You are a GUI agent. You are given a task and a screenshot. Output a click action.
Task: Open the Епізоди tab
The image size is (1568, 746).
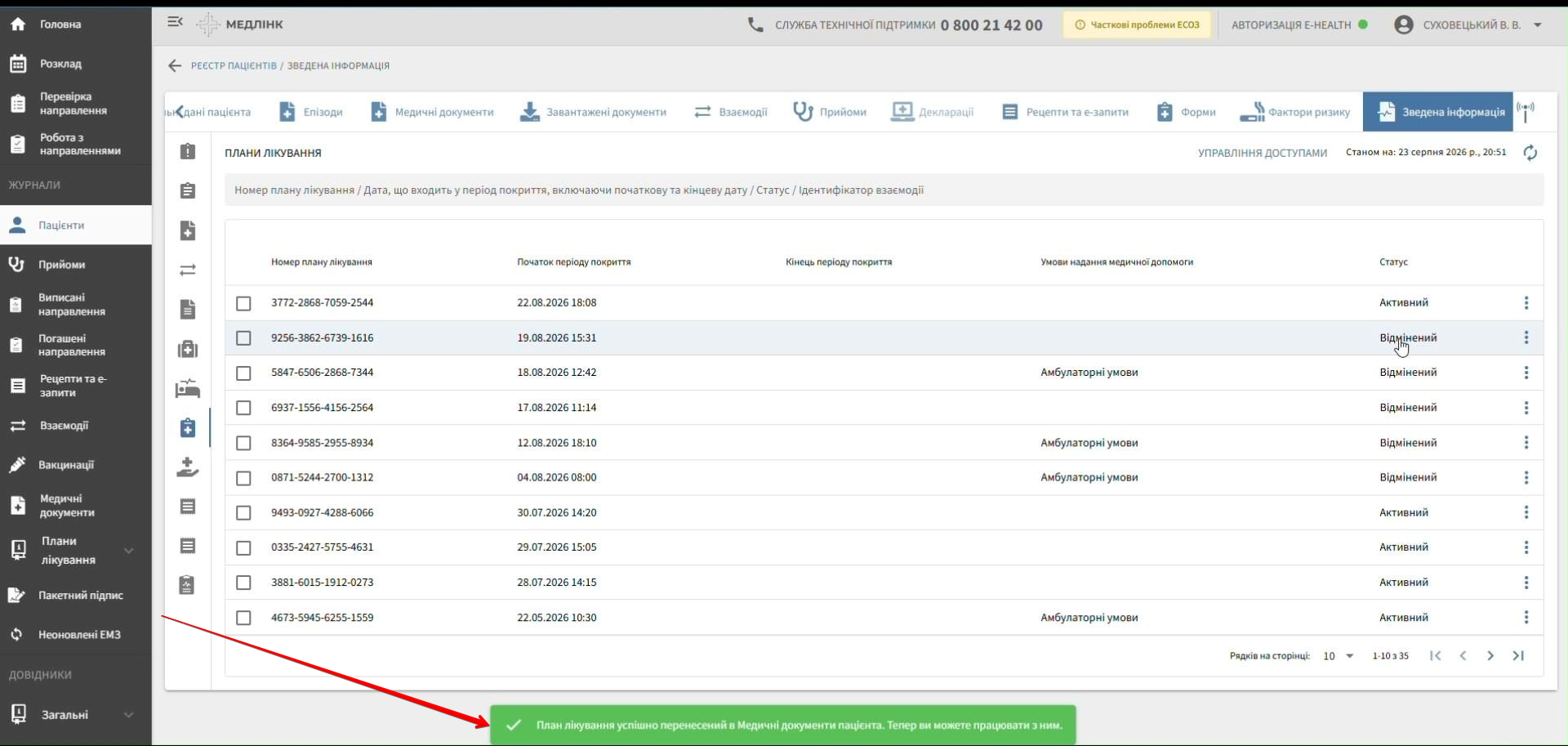[x=311, y=112]
